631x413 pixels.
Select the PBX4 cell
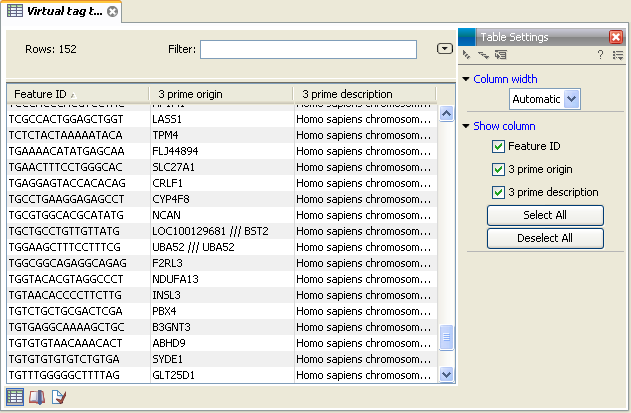click(x=222, y=311)
